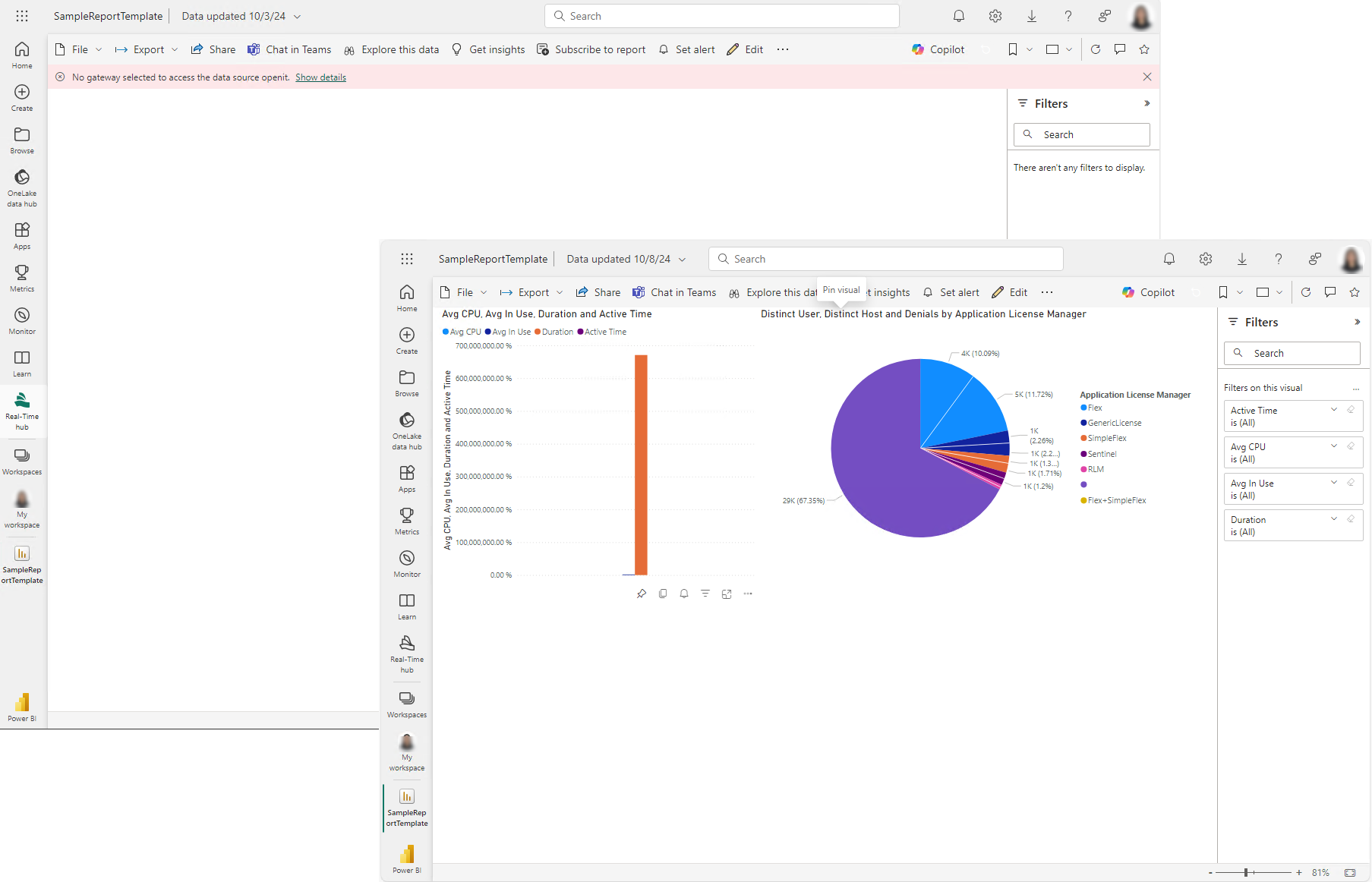1372x882 pixels.
Task: Click Chat in Teams in back window
Action: pos(289,49)
